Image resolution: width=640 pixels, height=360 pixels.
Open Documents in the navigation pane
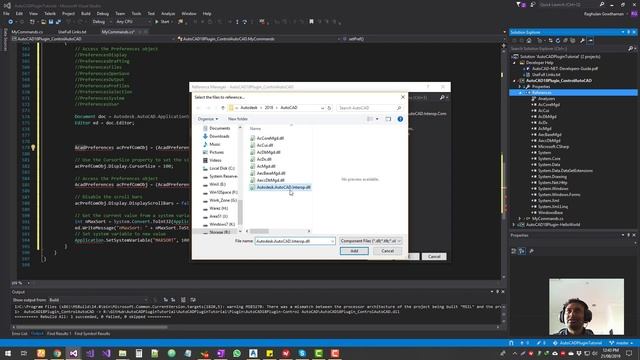click(x=220, y=128)
